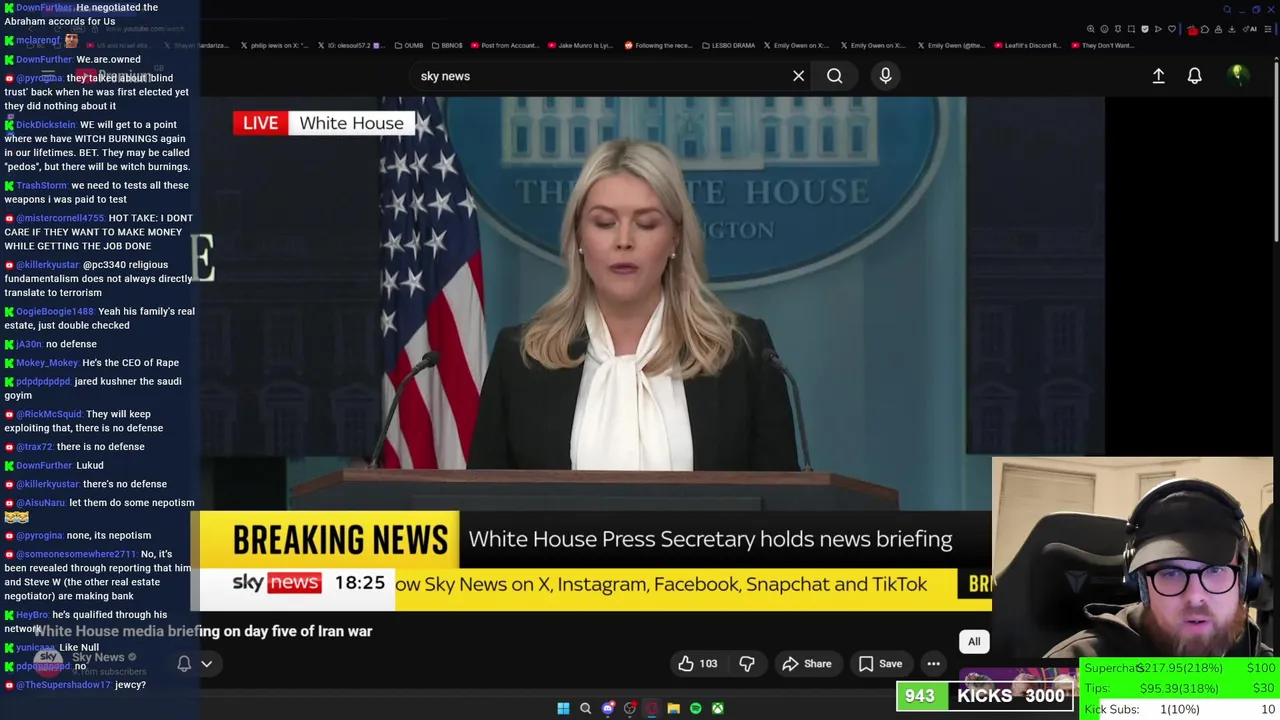The height and width of the screenshot is (720, 1280).
Task: Open File Explorer from the taskbar
Action: [673, 708]
